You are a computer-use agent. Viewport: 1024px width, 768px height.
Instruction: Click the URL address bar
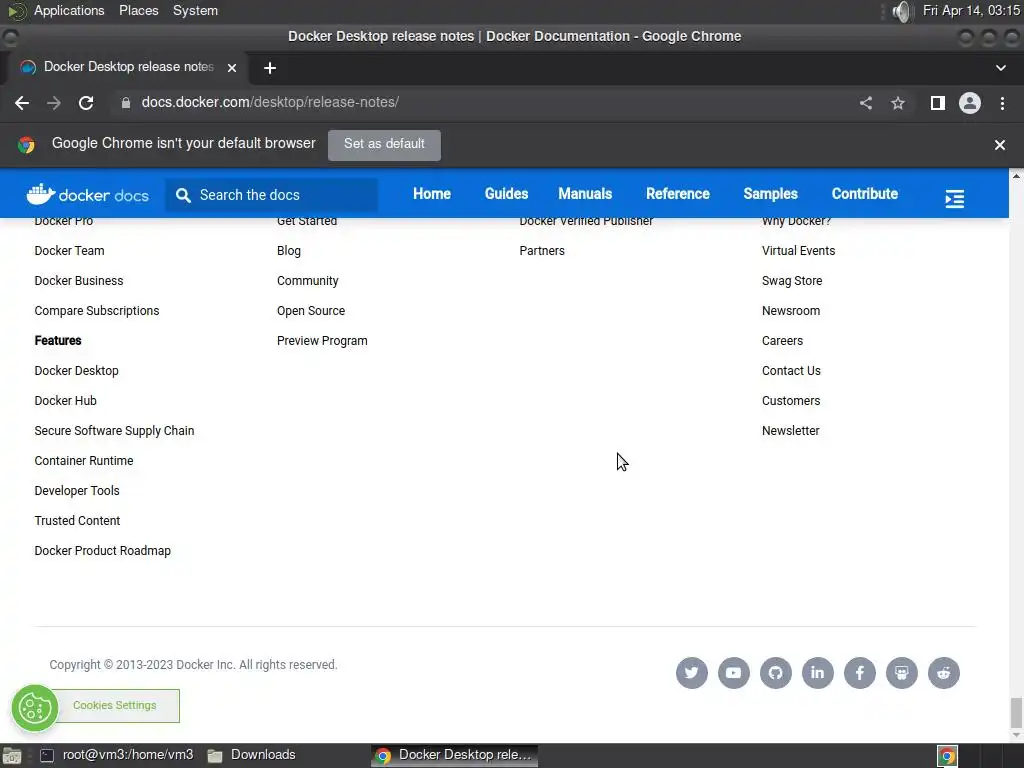(x=483, y=103)
